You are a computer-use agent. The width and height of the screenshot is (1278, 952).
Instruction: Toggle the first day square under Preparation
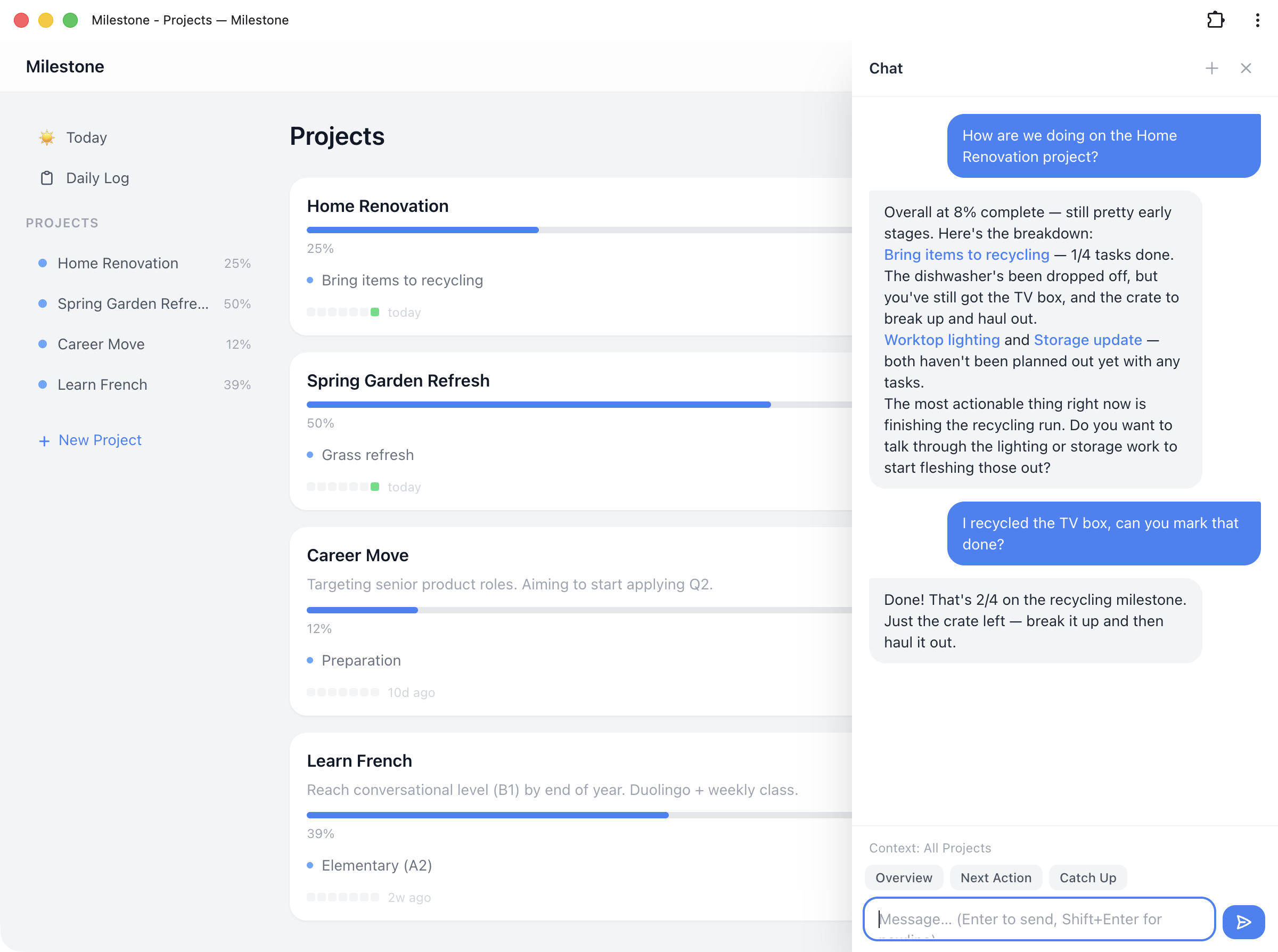(x=311, y=692)
